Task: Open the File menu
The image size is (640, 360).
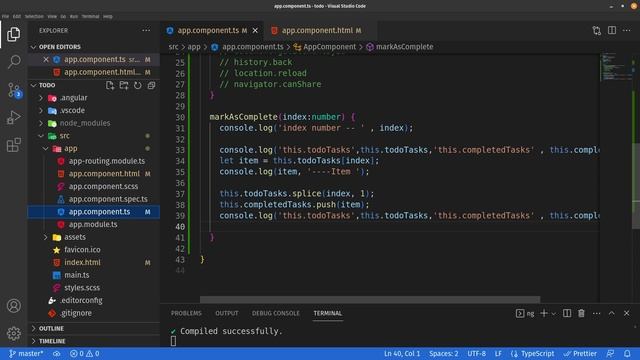Action: 5,16
